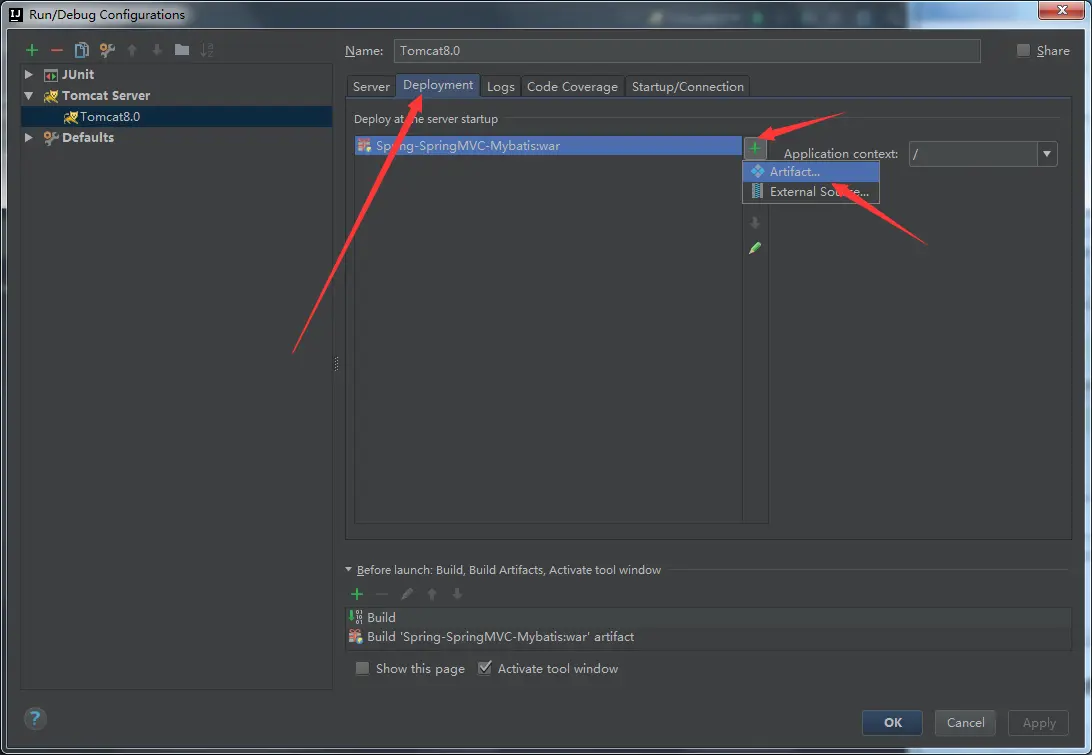Collapse the Tomcat Server node
Viewport: 1092px width, 755px height.
tap(29, 95)
